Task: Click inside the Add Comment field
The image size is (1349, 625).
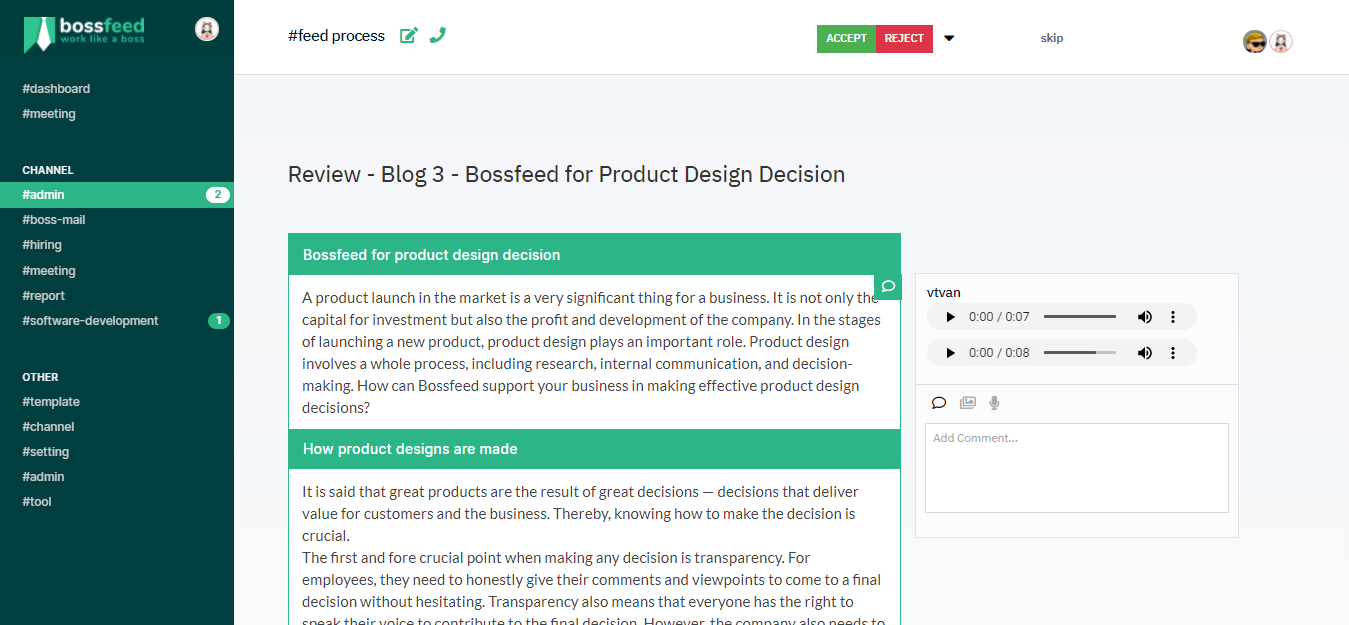Action: click(x=1076, y=465)
